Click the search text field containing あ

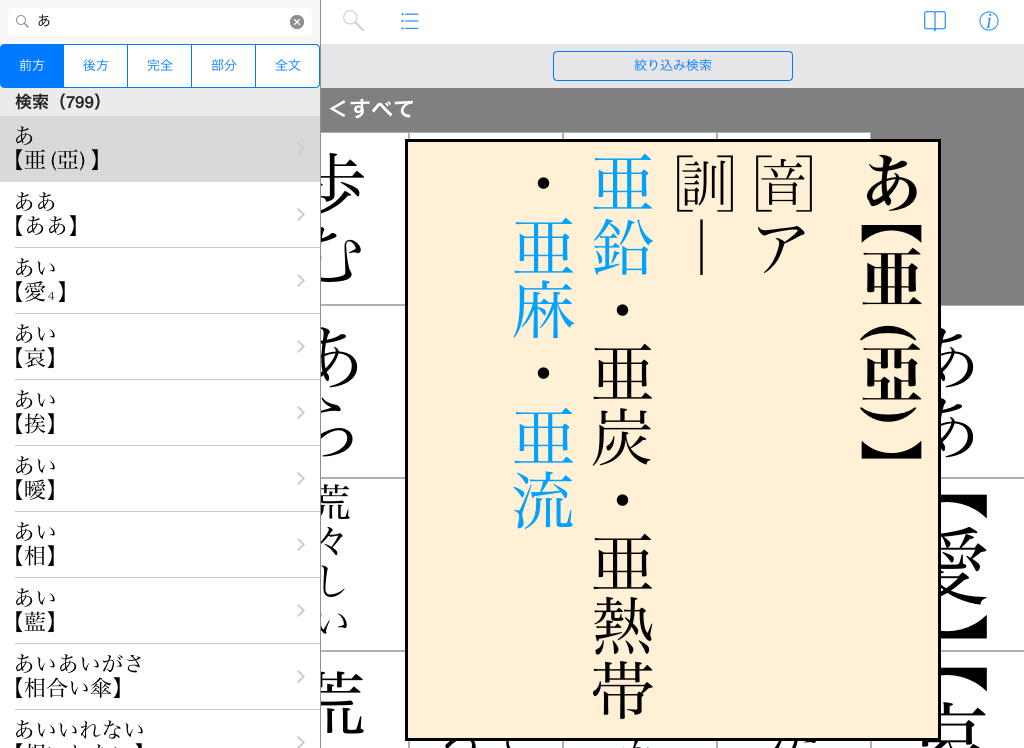[160, 22]
